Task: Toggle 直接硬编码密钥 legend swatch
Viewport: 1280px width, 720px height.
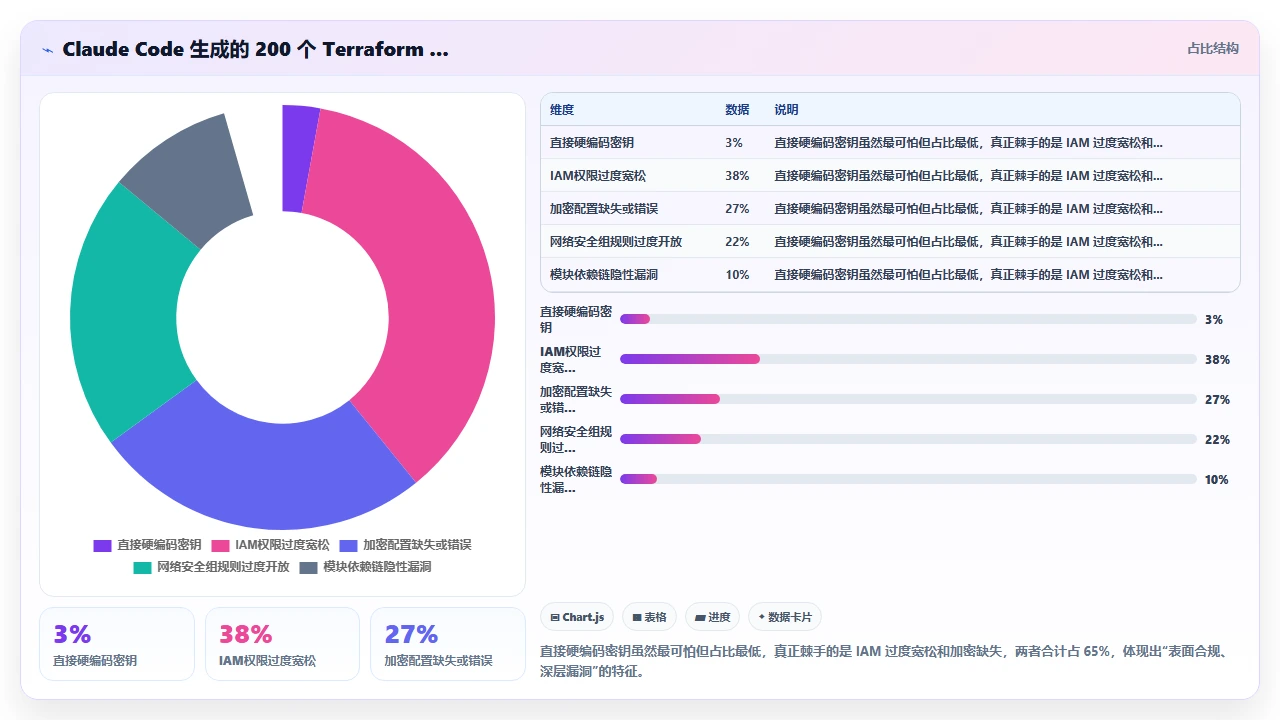Action: [102, 545]
